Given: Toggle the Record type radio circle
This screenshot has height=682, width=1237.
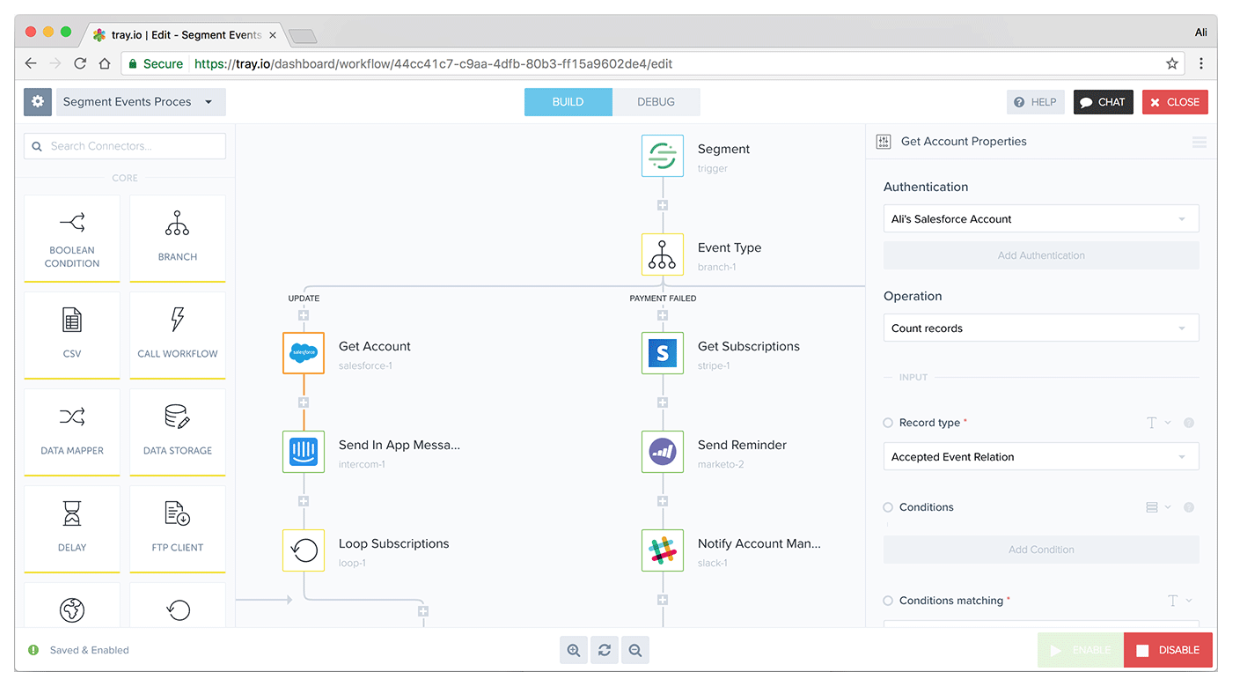Looking at the screenshot, I should click(888, 423).
